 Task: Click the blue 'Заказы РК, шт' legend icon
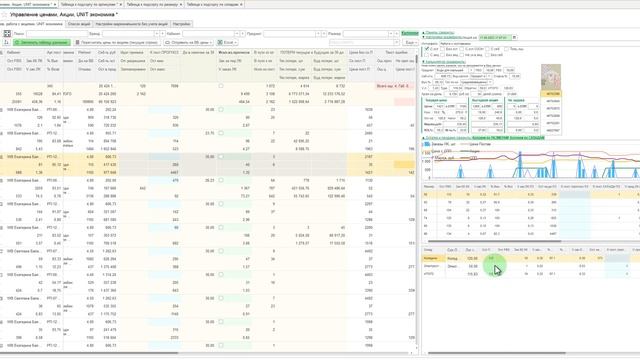click(427, 144)
